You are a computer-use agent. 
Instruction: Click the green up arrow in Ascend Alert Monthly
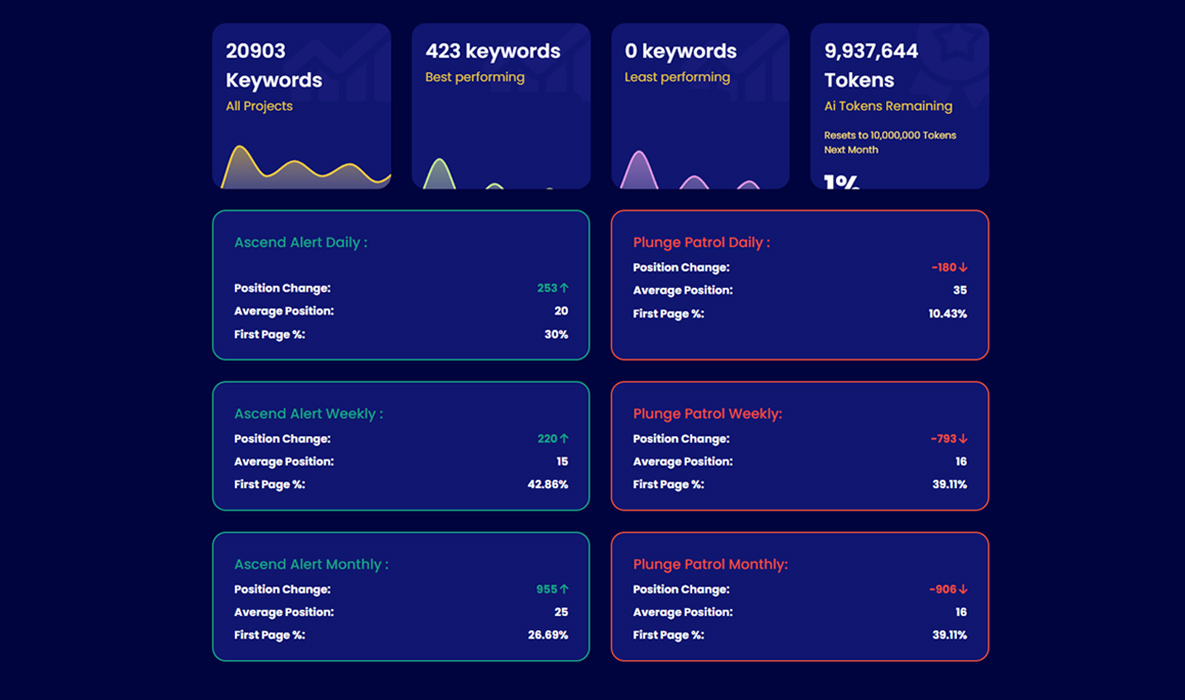click(565, 590)
